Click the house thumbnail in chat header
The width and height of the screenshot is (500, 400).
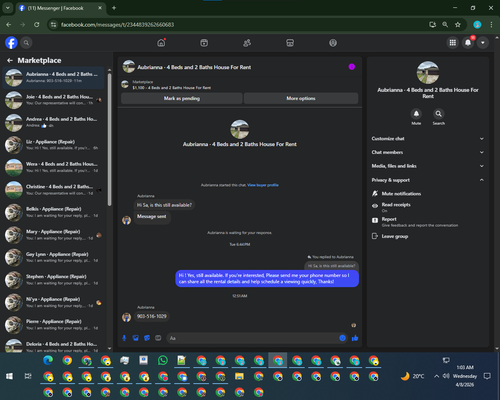point(129,67)
